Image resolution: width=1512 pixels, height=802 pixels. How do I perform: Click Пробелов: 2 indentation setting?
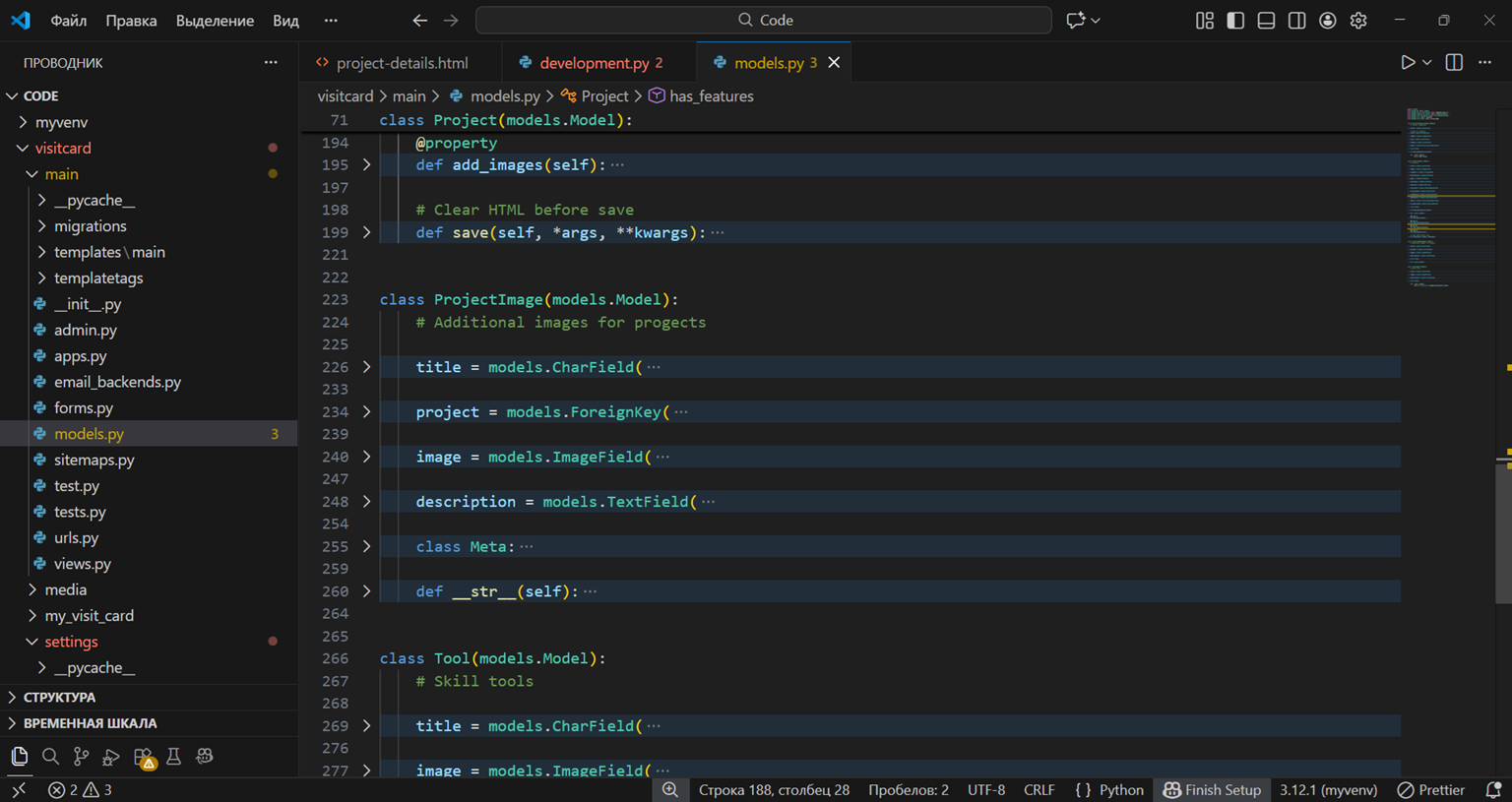point(909,789)
